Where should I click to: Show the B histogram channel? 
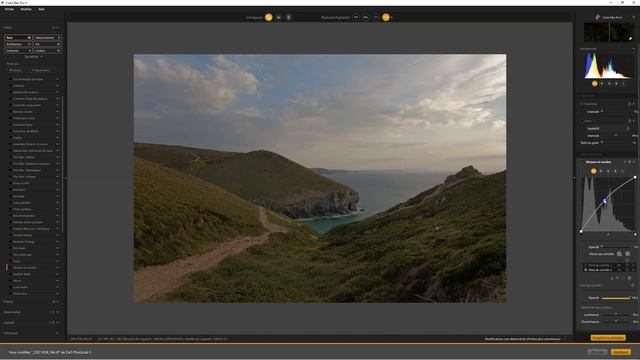(x=616, y=83)
